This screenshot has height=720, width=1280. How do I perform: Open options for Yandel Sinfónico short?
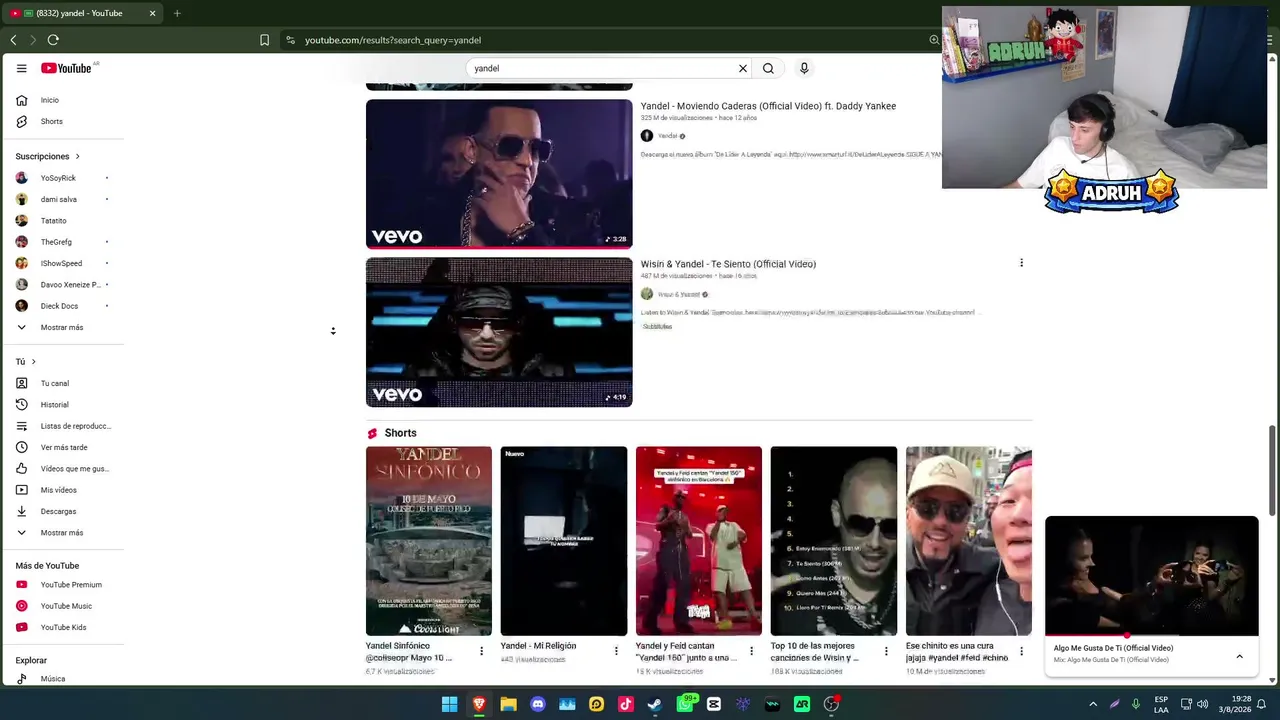click(x=481, y=651)
